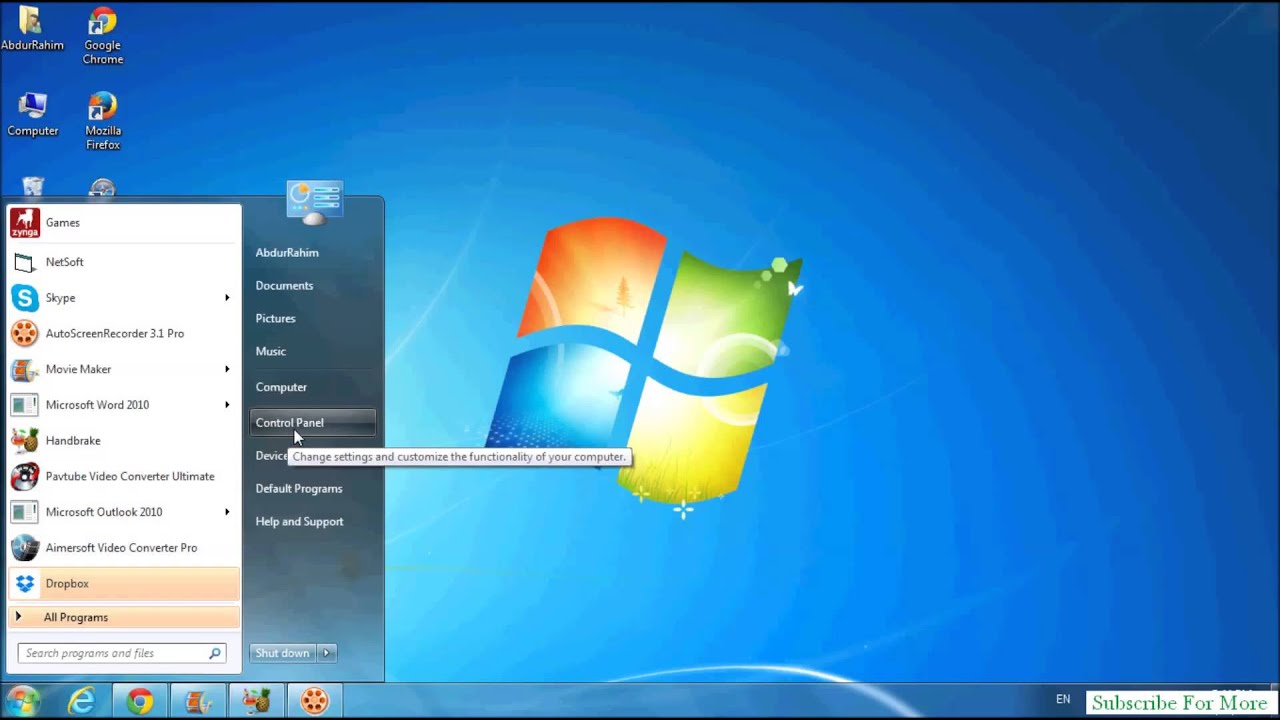Expand the Microsoft Word 2010 jump list arrow
Image resolution: width=1280 pixels, height=720 pixels.
pyautogui.click(x=227, y=405)
